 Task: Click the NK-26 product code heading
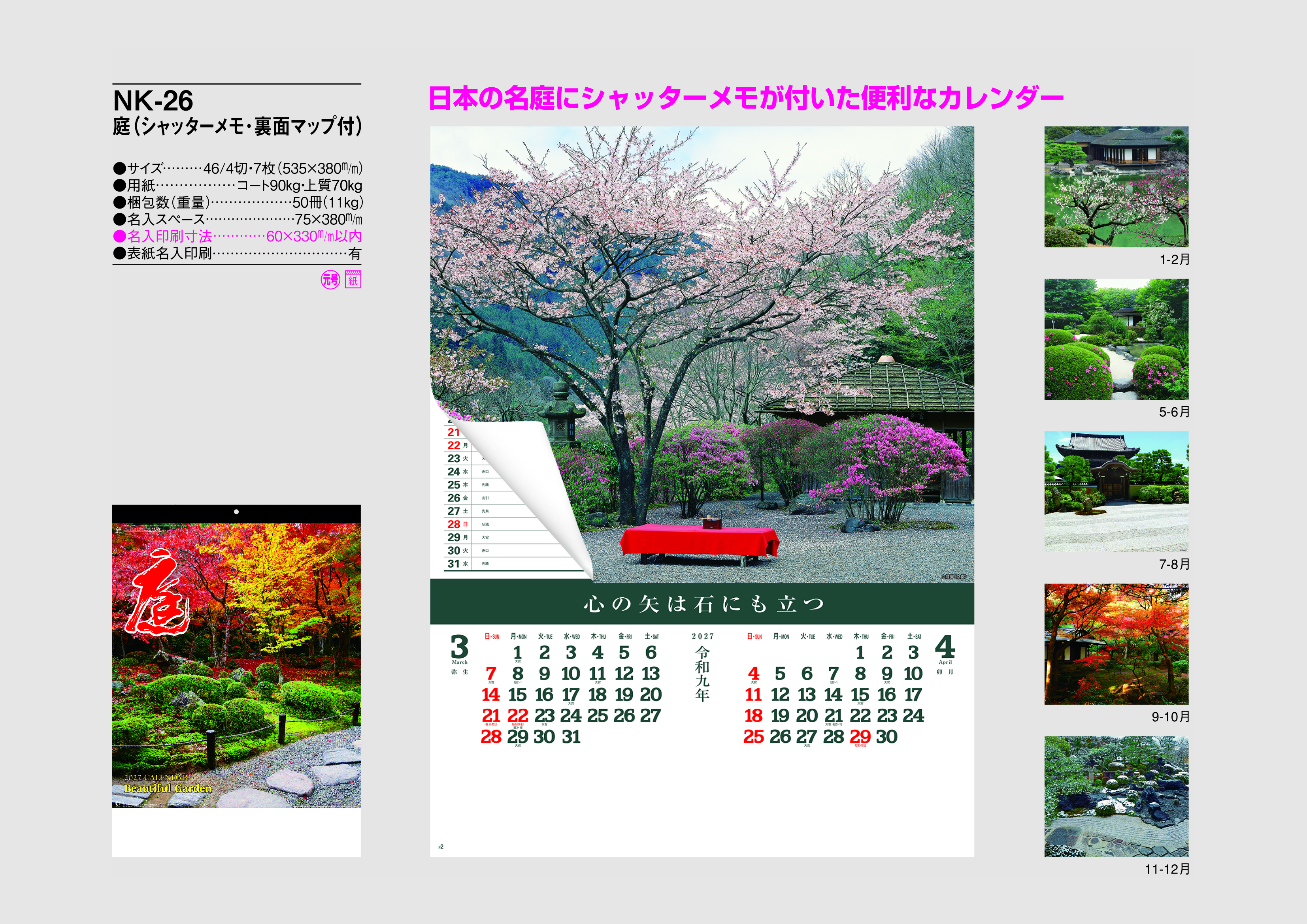pyautogui.click(x=153, y=101)
